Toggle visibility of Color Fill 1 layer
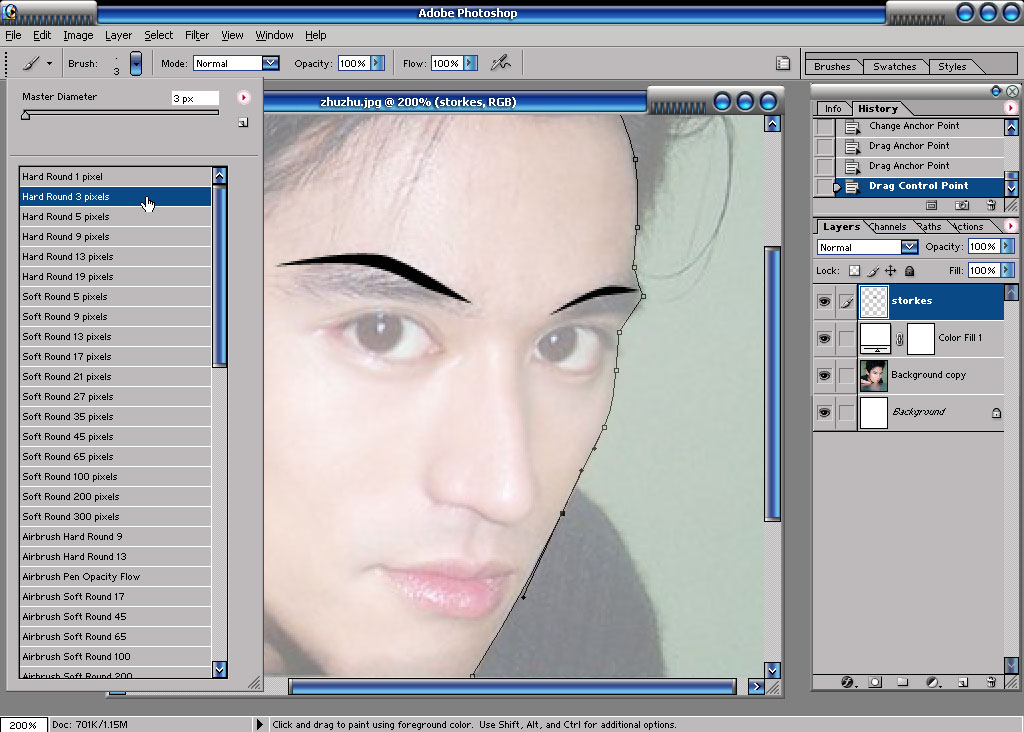This screenshot has width=1024, height=732. point(825,338)
